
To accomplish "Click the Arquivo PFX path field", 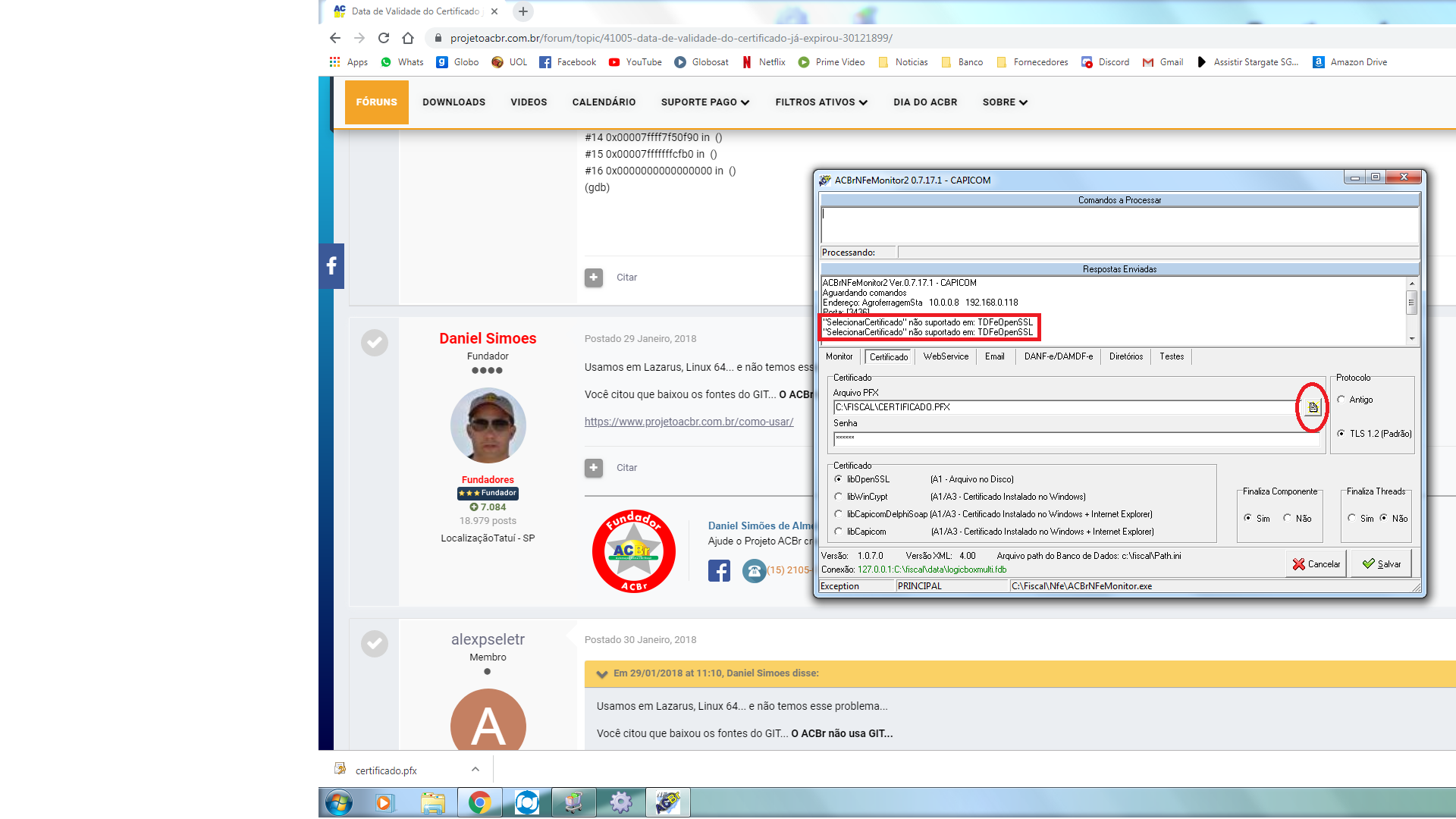I will [x=1067, y=407].
